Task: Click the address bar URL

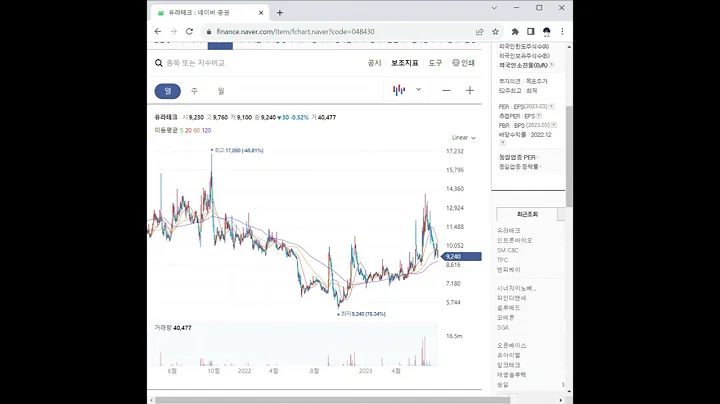Action: click(x=295, y=32)
